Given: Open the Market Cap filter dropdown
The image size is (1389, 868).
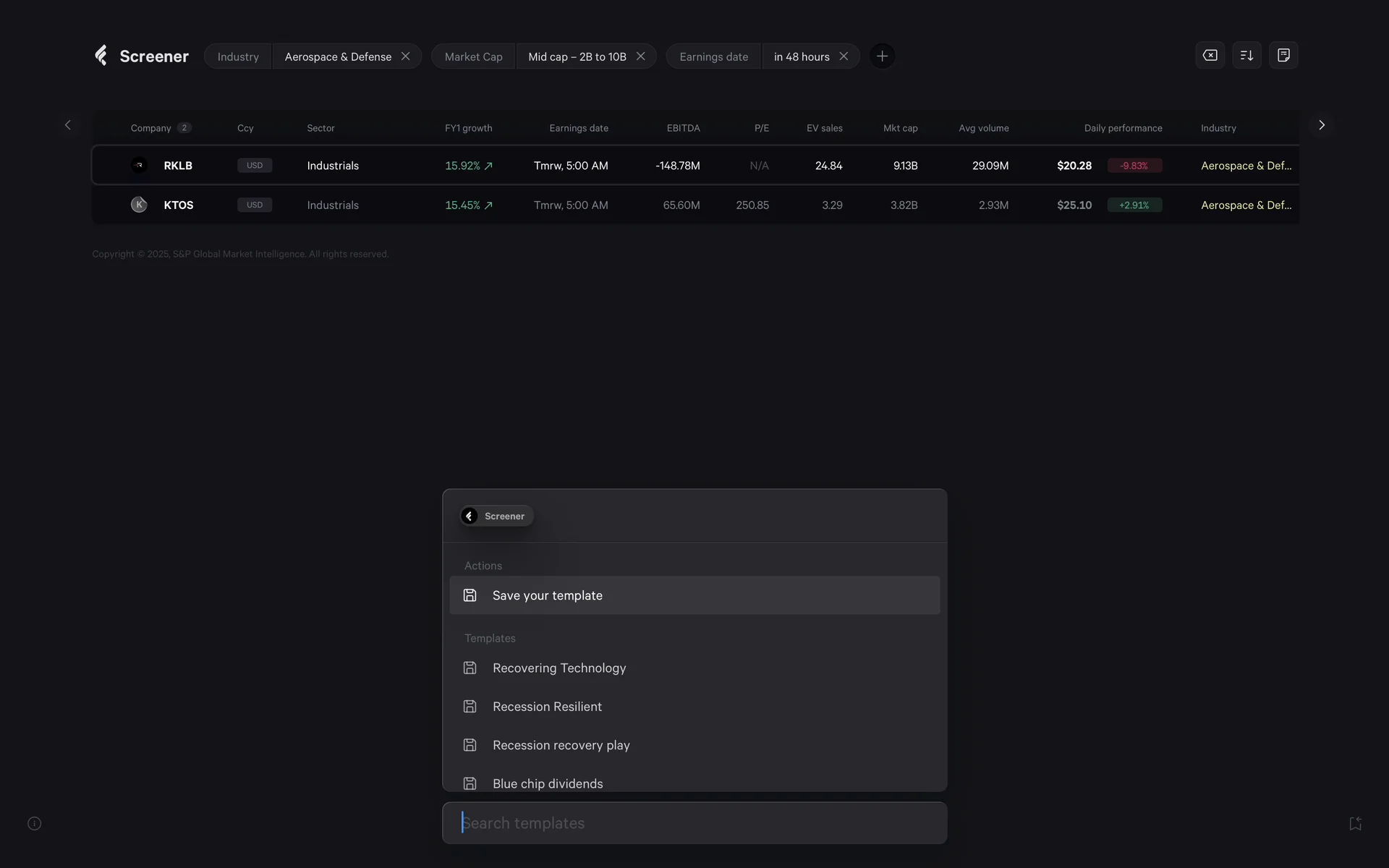Looking at the screenshot, I should [x=473, y=56].
